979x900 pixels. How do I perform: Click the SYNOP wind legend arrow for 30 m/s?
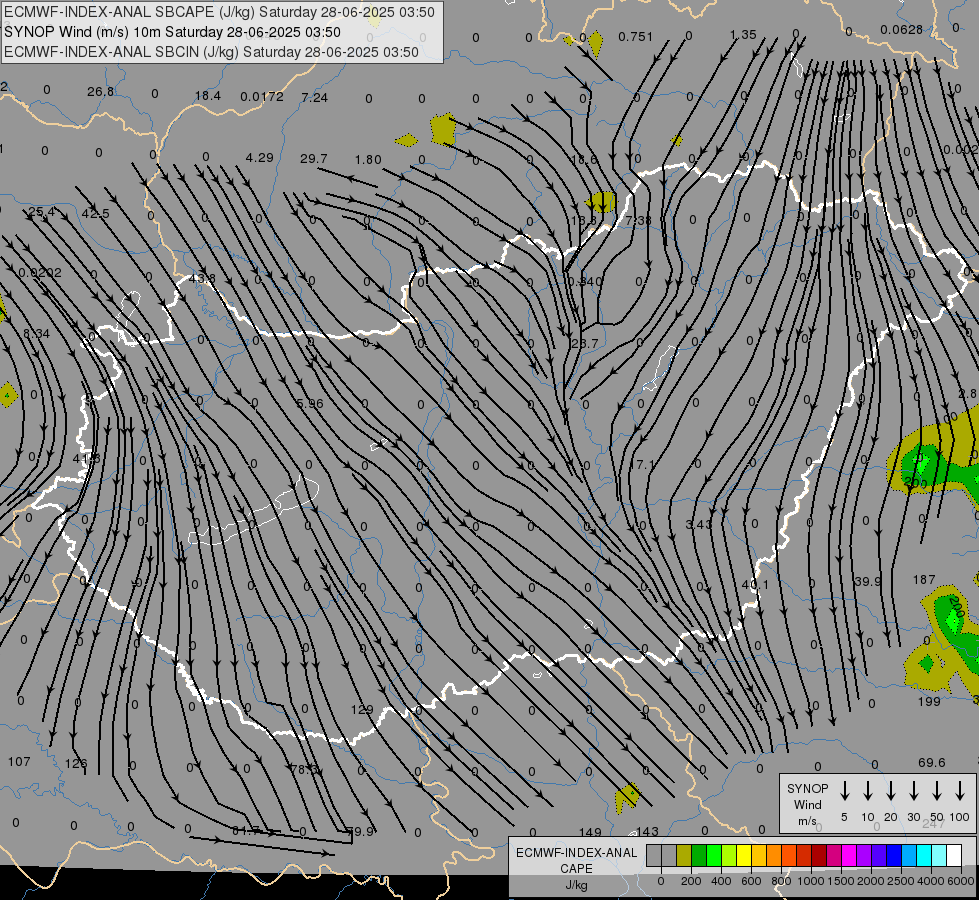coord(913,791)
